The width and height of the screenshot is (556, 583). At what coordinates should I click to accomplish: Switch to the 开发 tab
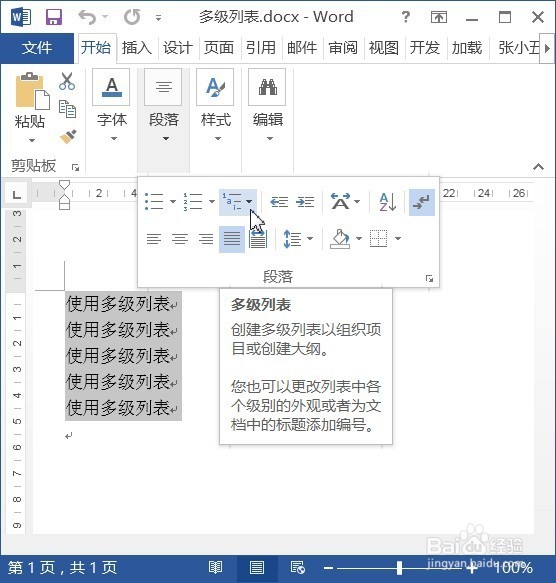pyautogui.click(x=425, y=48)
